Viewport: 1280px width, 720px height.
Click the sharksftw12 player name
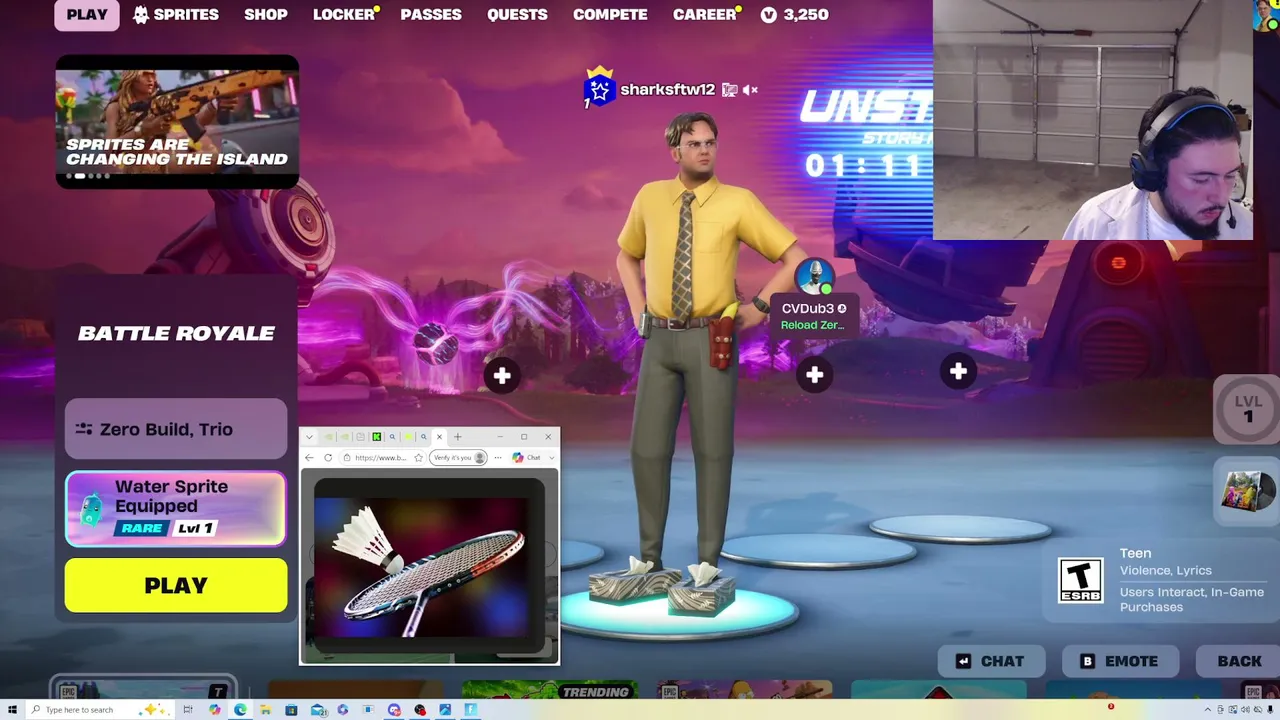tap(667, 90)
